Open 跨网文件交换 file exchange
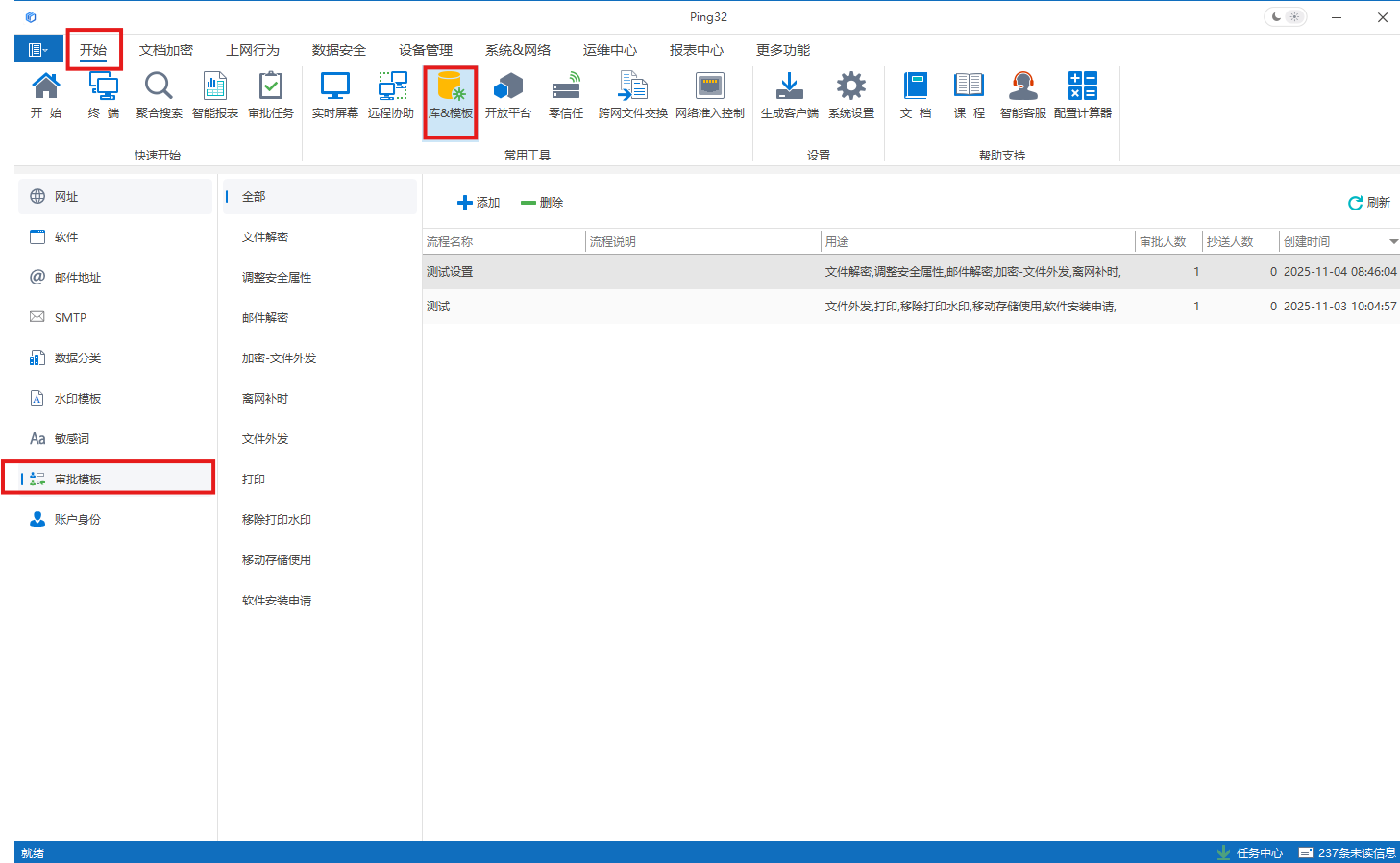The image size is (1400, 863). click(x=632, y=93)
